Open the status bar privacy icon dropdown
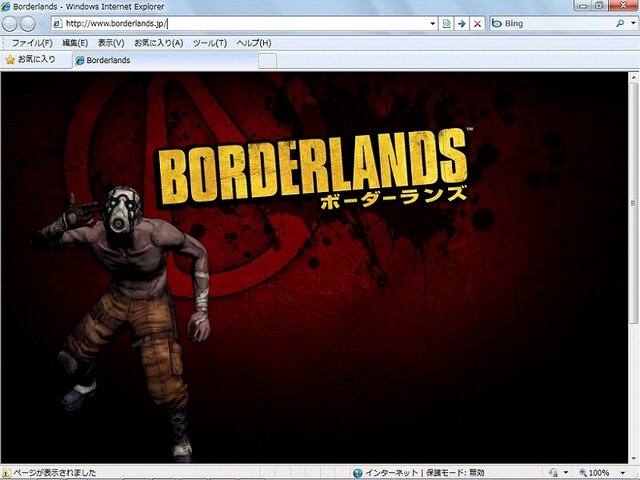 pyautogui.click(x=566, y=473)
